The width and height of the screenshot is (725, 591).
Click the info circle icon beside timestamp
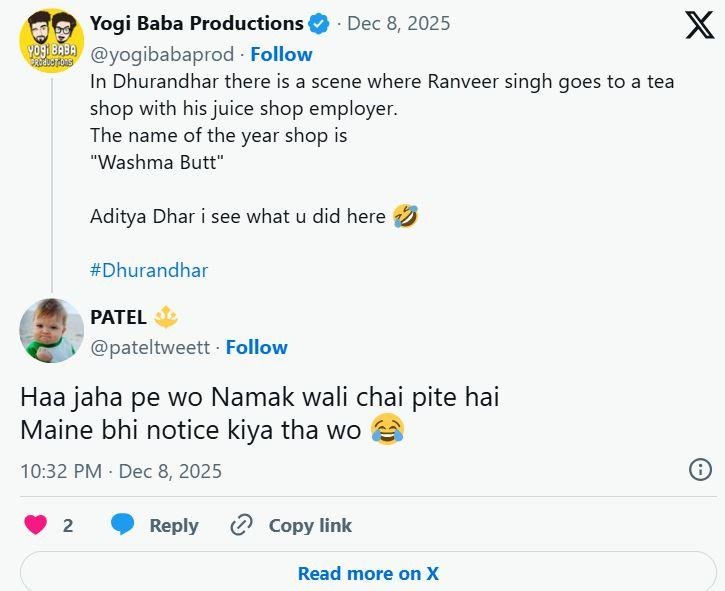(x=701, y=469)
